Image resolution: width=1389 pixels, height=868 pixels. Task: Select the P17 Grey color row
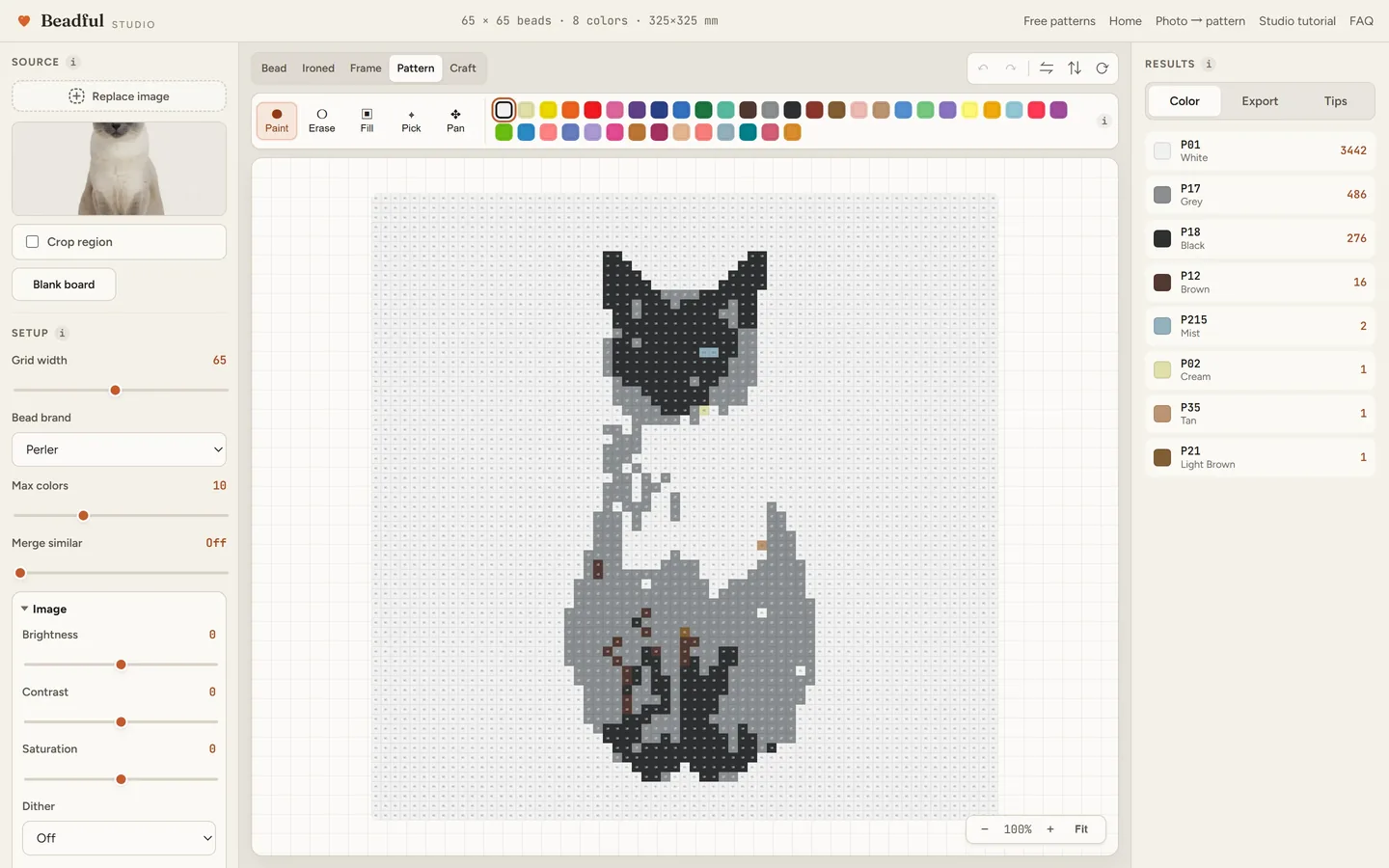tap(1260, 195)
